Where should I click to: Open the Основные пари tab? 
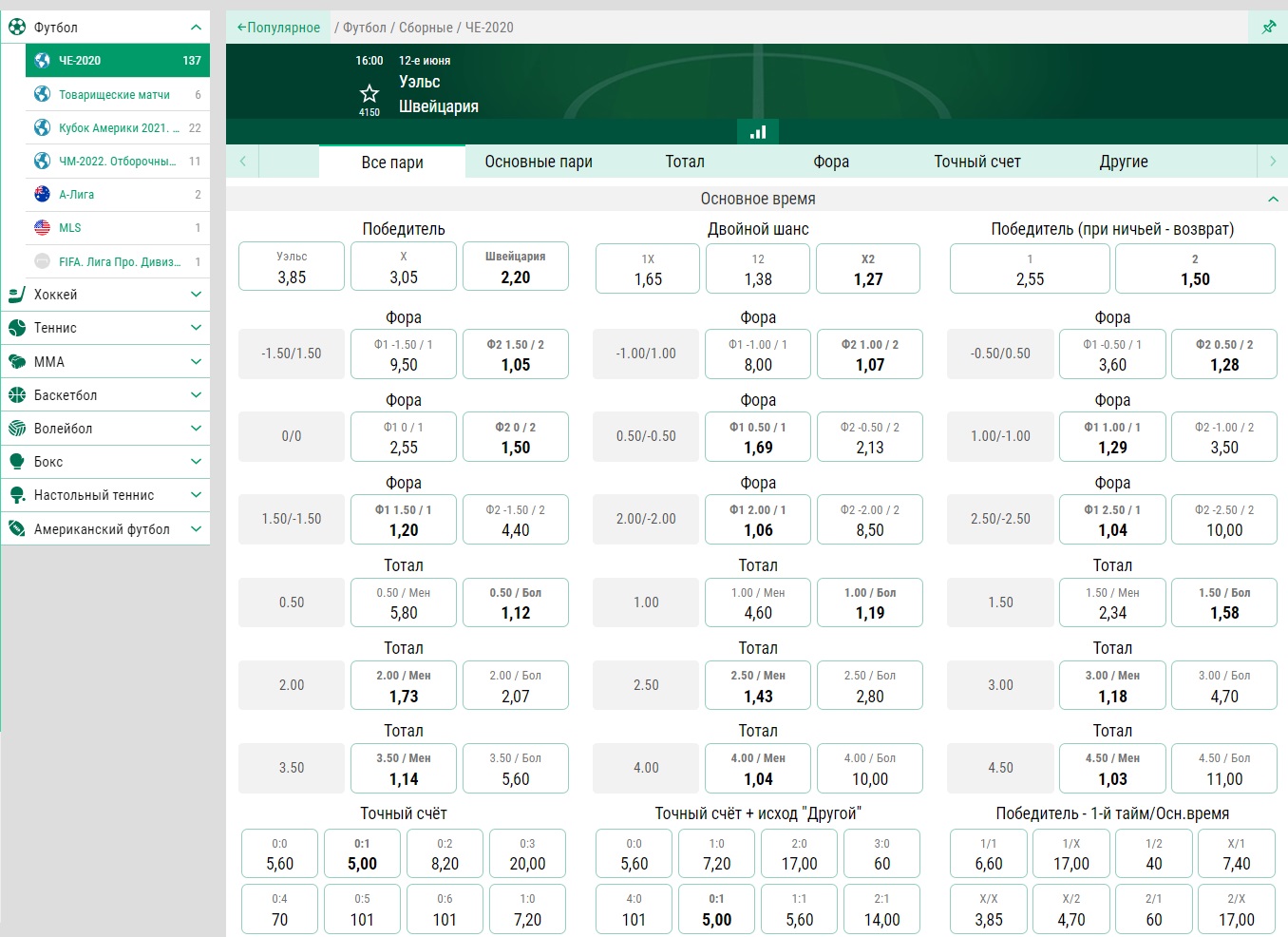click(539, 162)
